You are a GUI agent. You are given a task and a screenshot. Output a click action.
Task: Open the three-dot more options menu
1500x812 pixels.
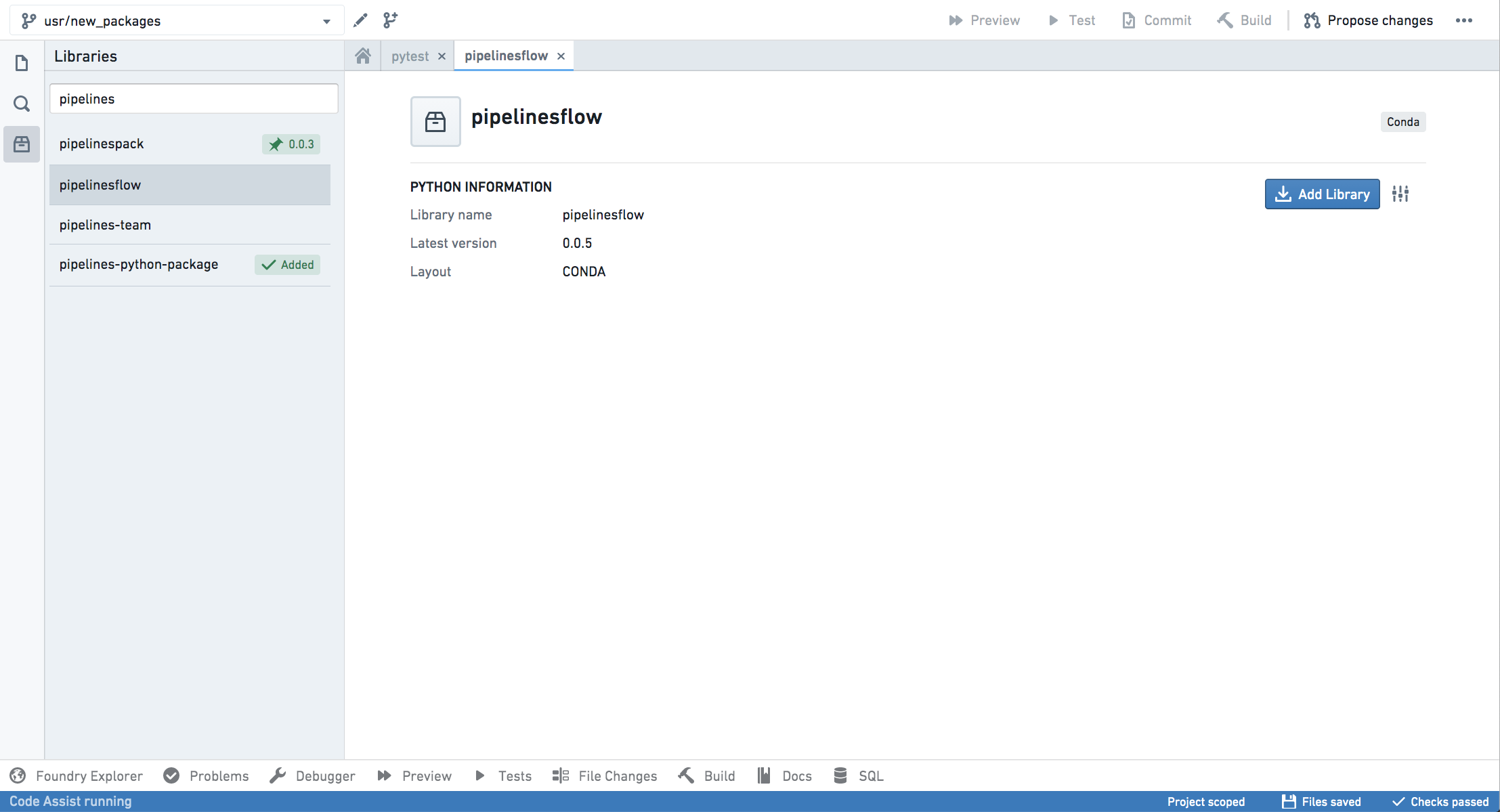click(x=1464, y=20)
